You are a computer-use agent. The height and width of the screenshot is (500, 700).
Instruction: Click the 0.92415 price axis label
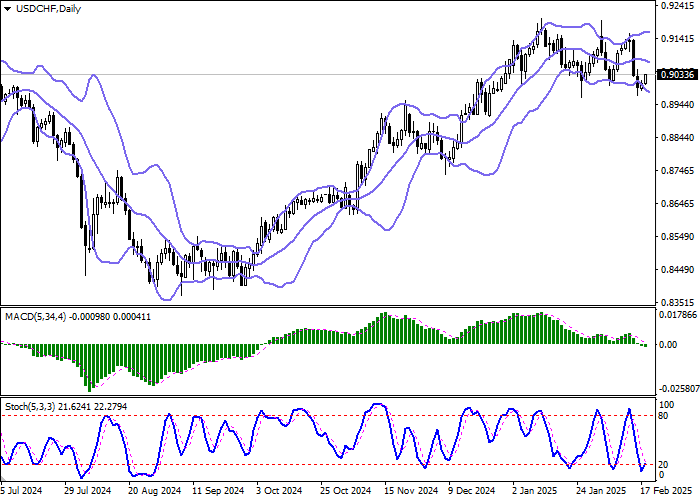click(678, 6)
